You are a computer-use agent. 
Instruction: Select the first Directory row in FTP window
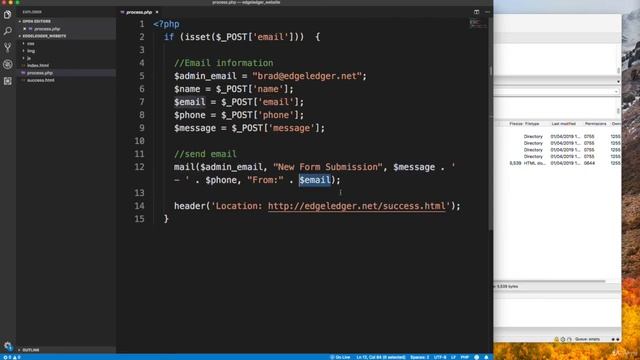click(x=558, y=137)
